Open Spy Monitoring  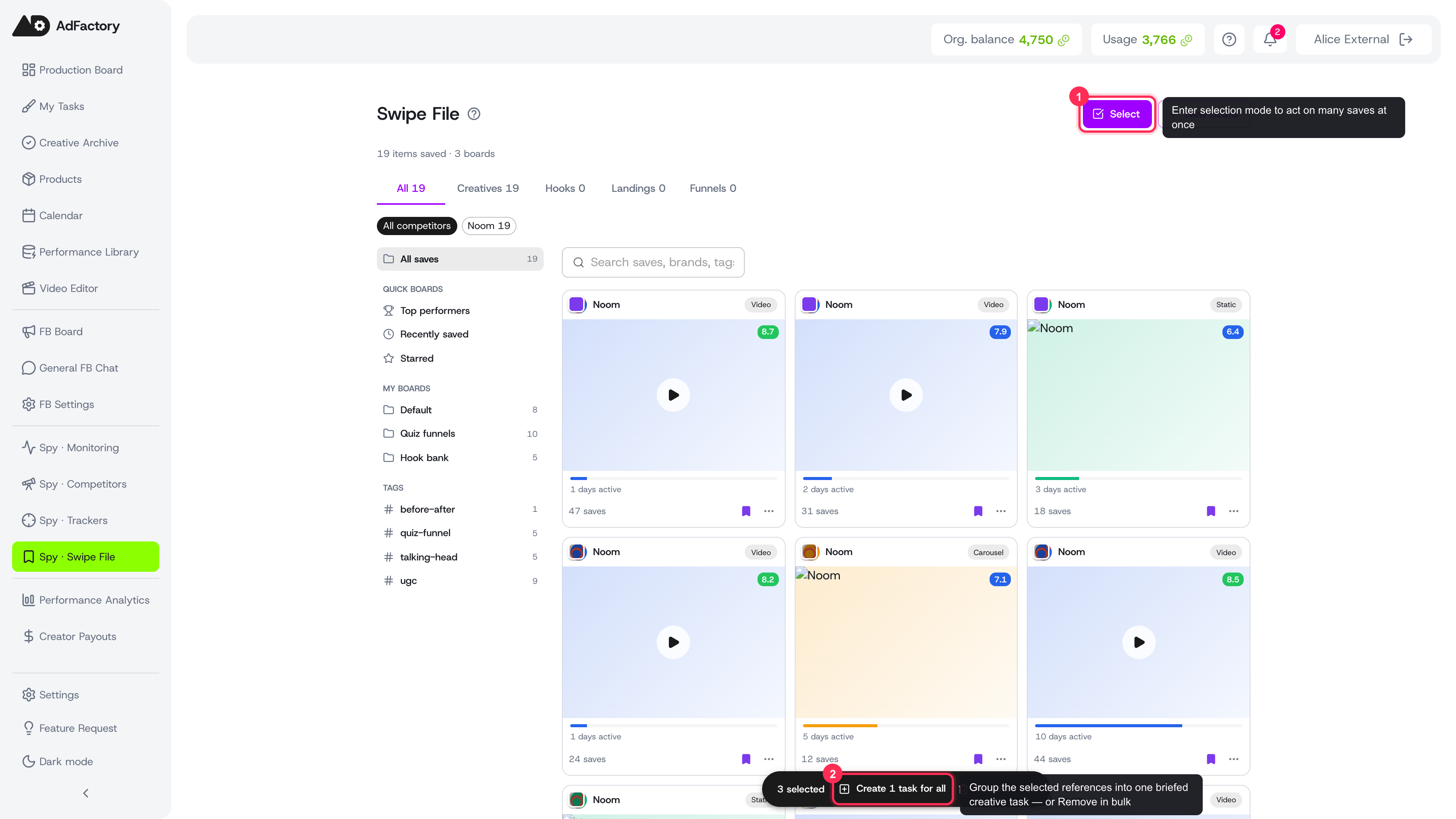85,448
